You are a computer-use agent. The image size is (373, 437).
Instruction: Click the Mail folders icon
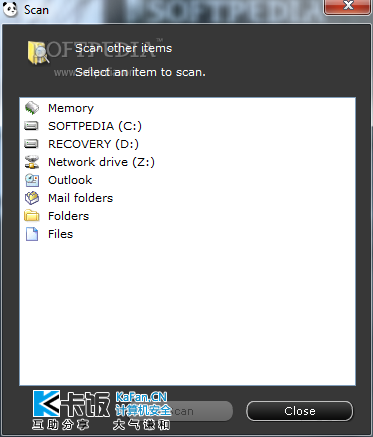(x=32, y=198)
